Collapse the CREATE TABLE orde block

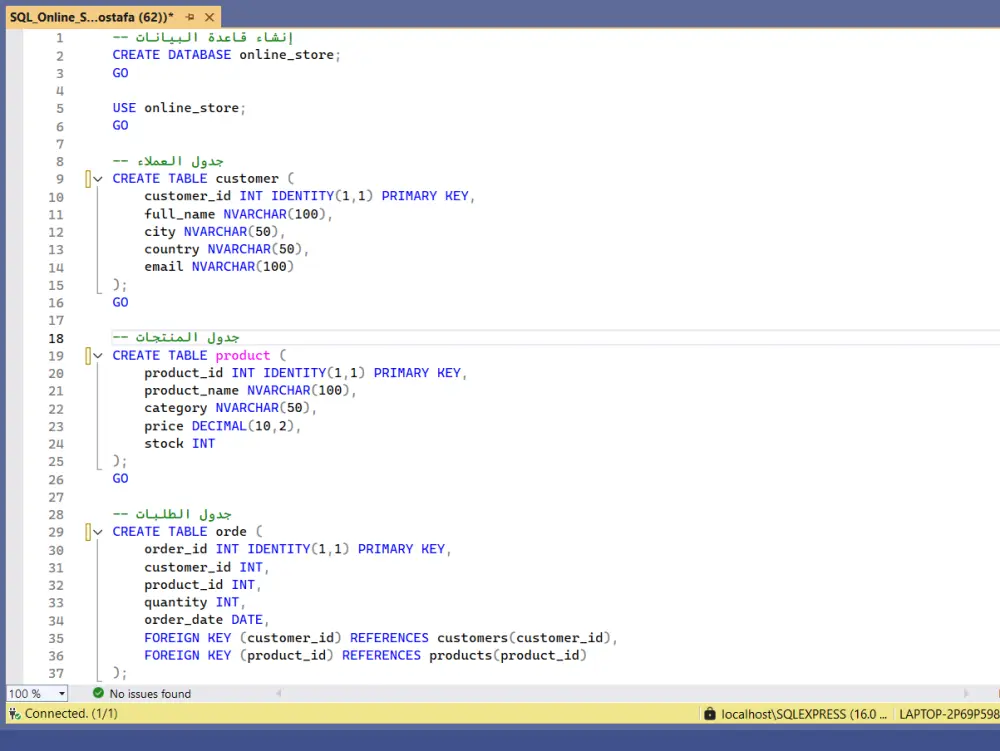[x=98, y=532]
